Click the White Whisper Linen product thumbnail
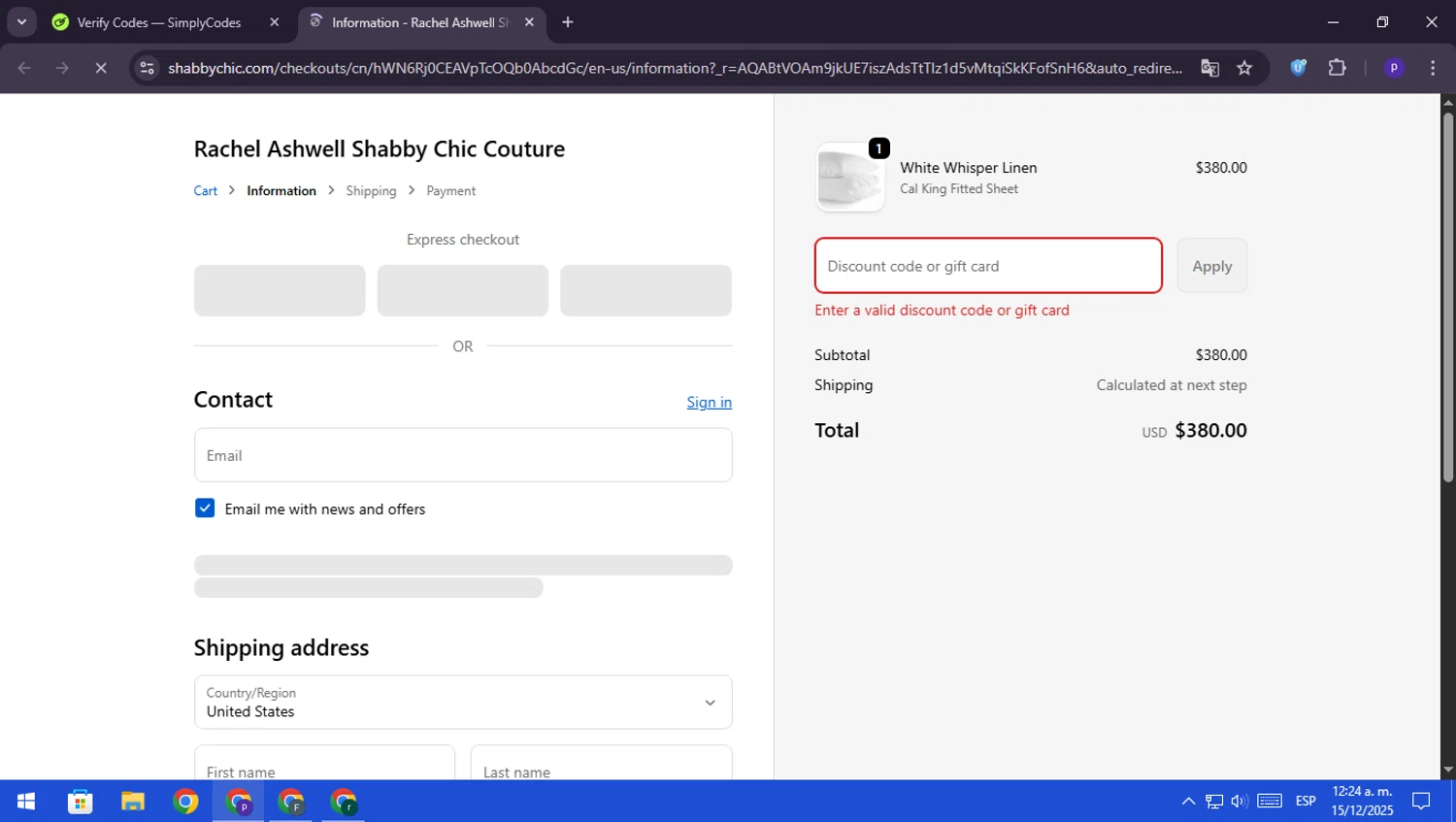The image size is (1456, 822). tap(850, 178)
